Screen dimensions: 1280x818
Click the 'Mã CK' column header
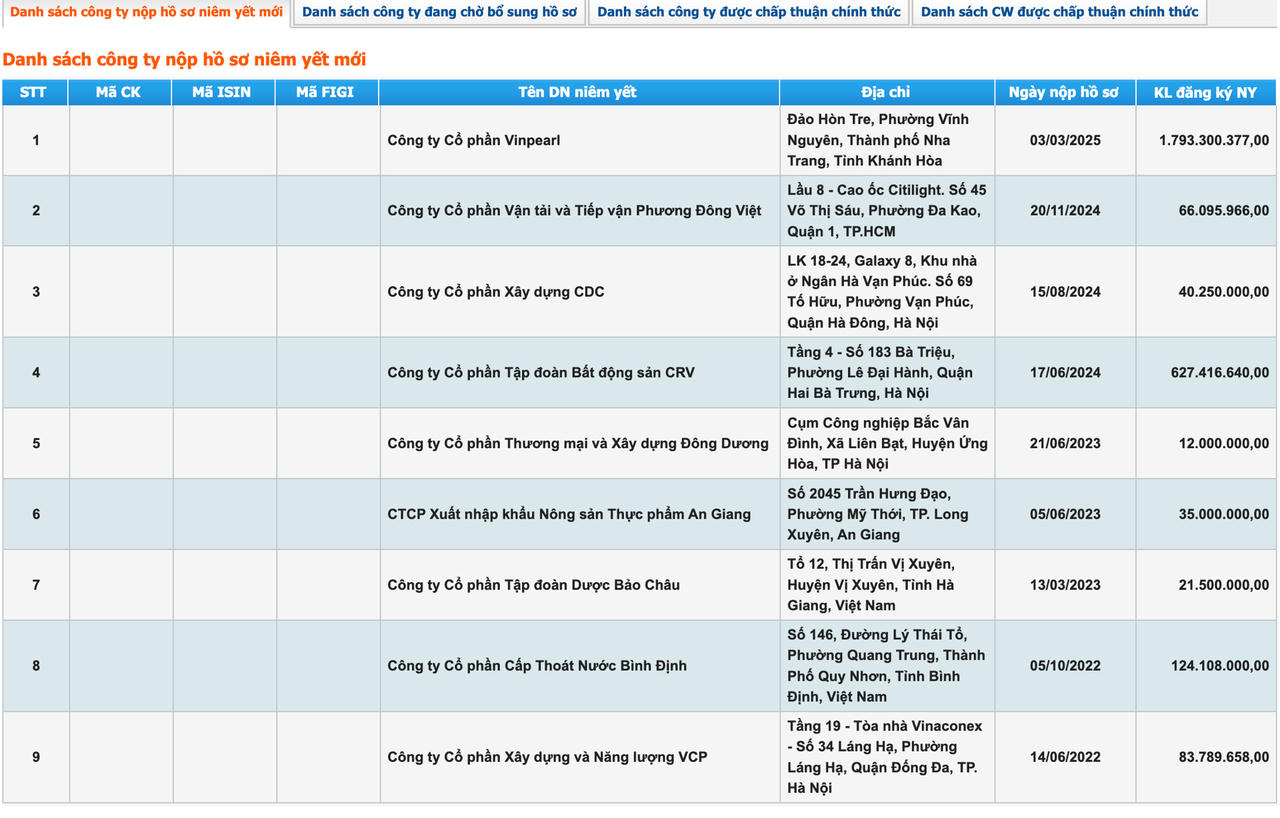120,92
